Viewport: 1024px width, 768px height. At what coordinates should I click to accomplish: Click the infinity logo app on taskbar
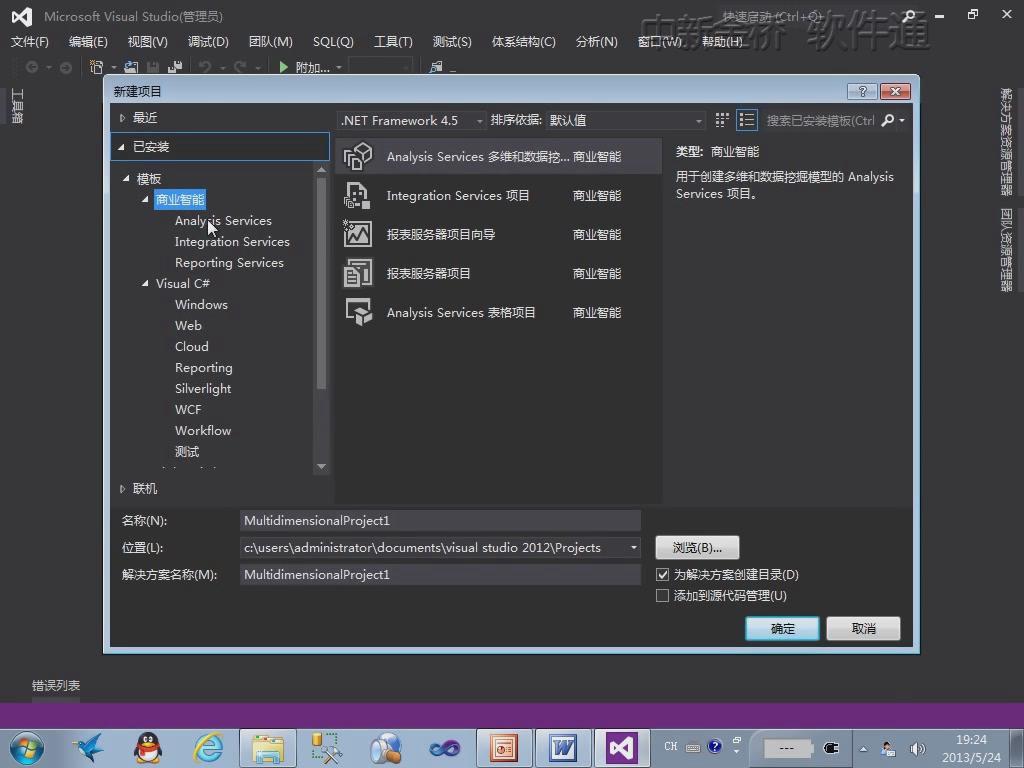point(445,748)
